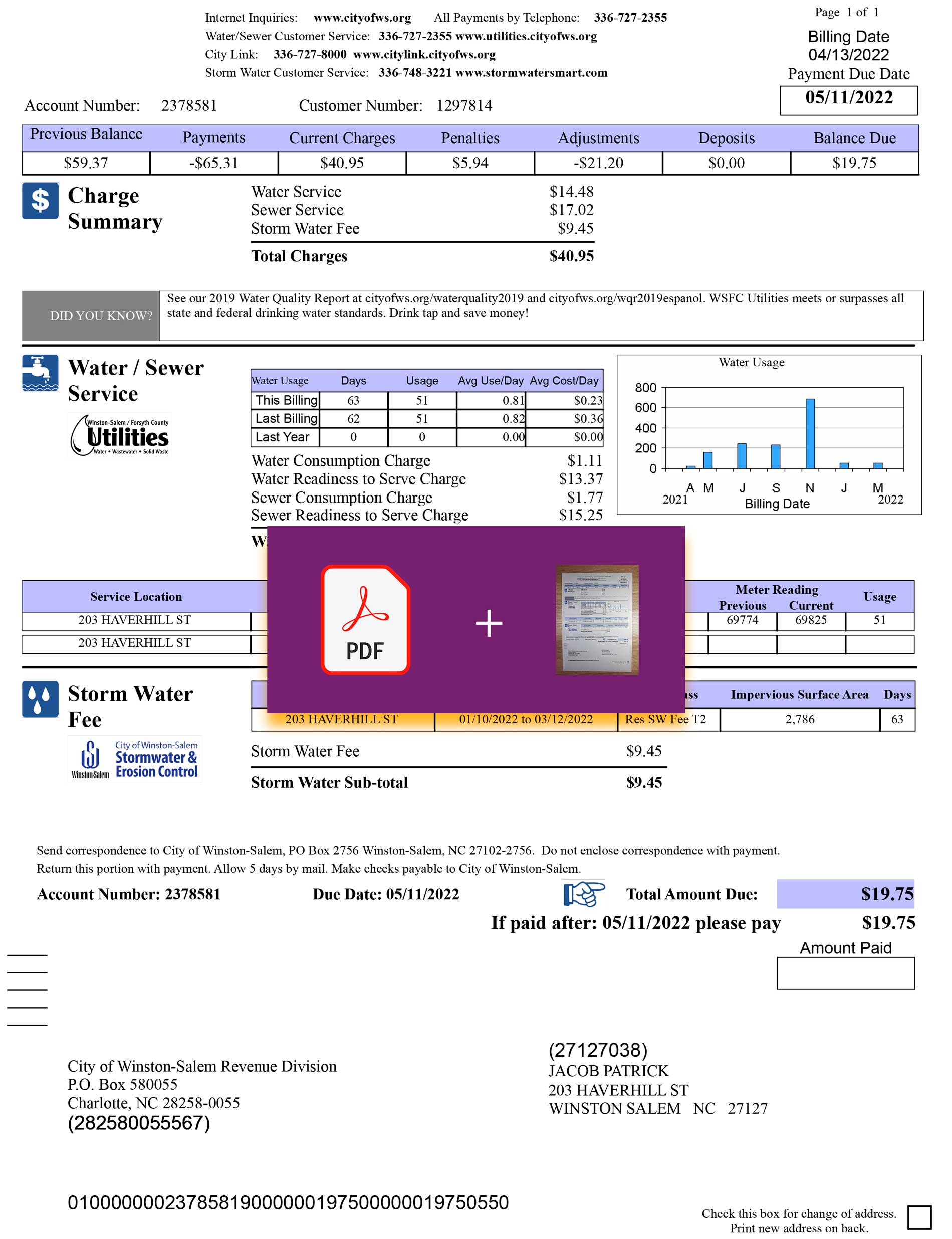Click the empty Amount Paid box
The height and width of the screenshot is (1239, 952).
845,973
